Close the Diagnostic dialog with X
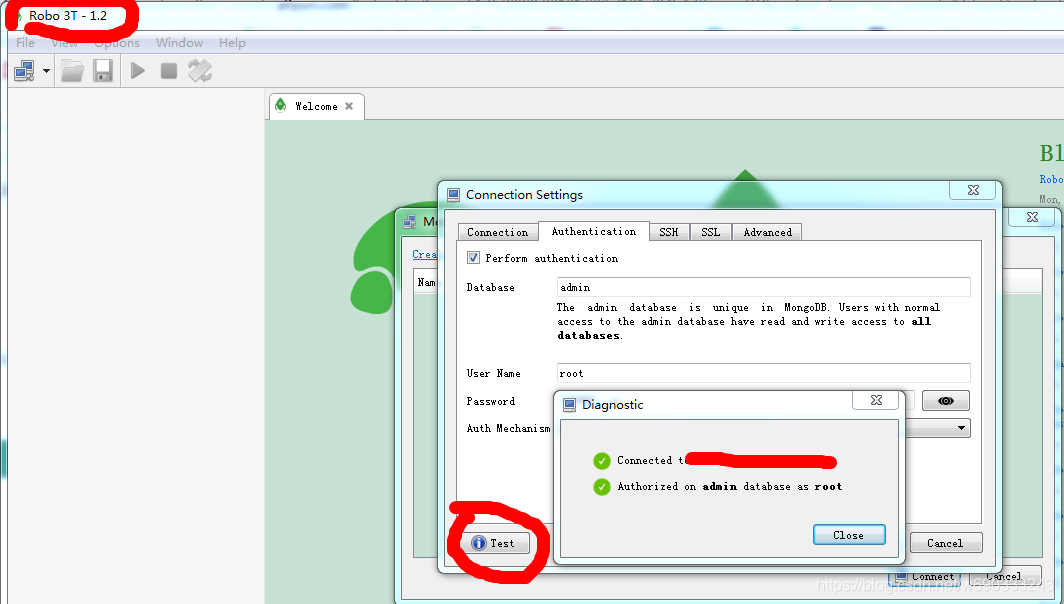 point(876,400)
